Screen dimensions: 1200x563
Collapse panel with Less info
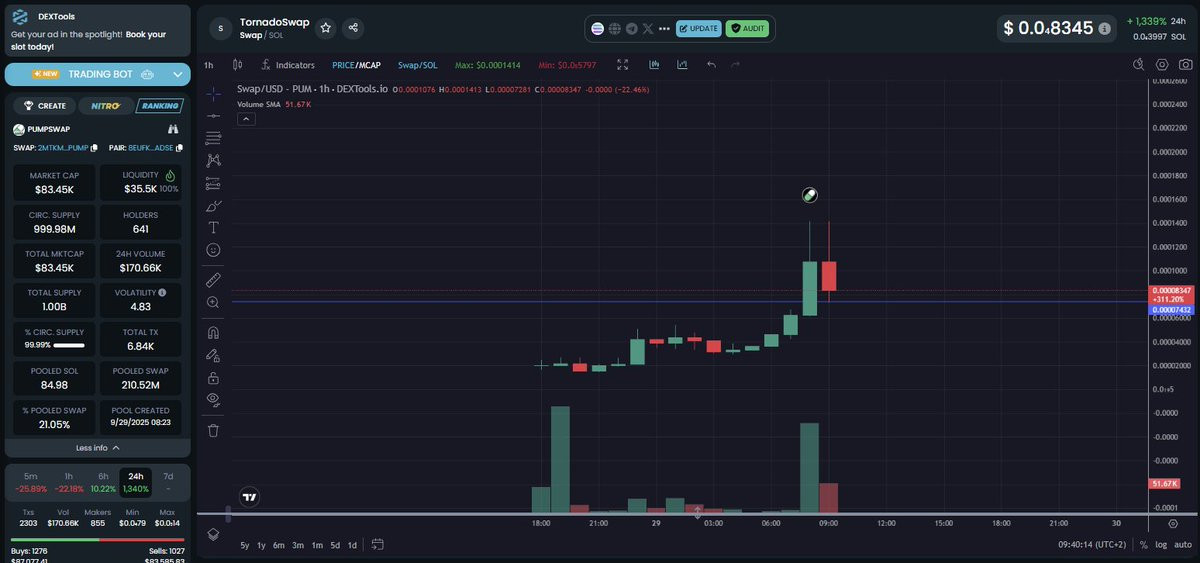coord(97,448)
